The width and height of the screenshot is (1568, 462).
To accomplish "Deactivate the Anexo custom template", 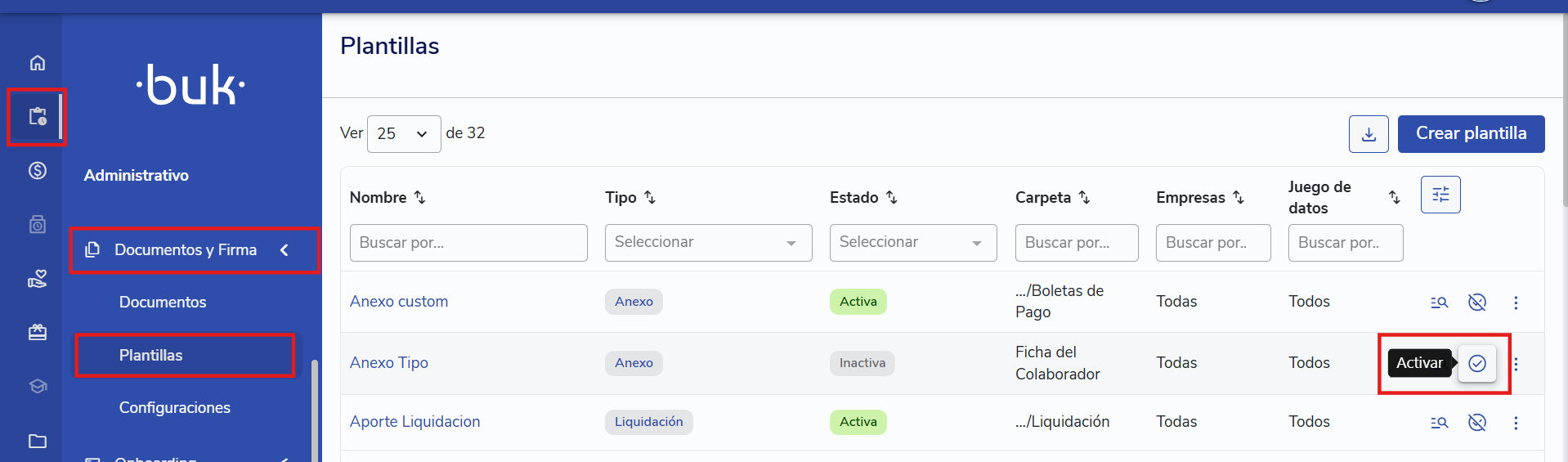I will pos(1477,303).
